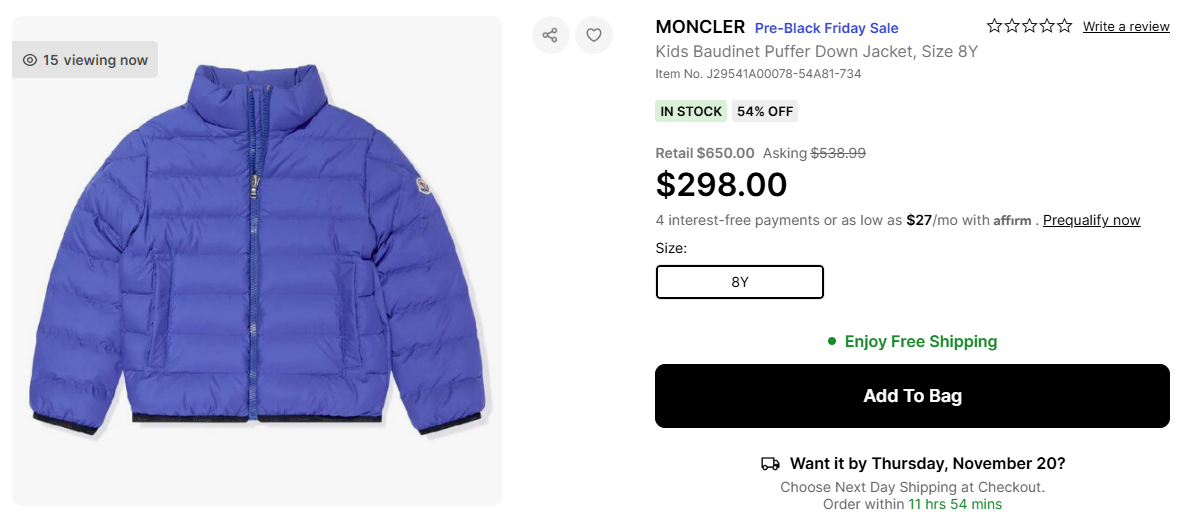
Task: Click the green dot before Free Shipping
Action: (x=831, y=342)
